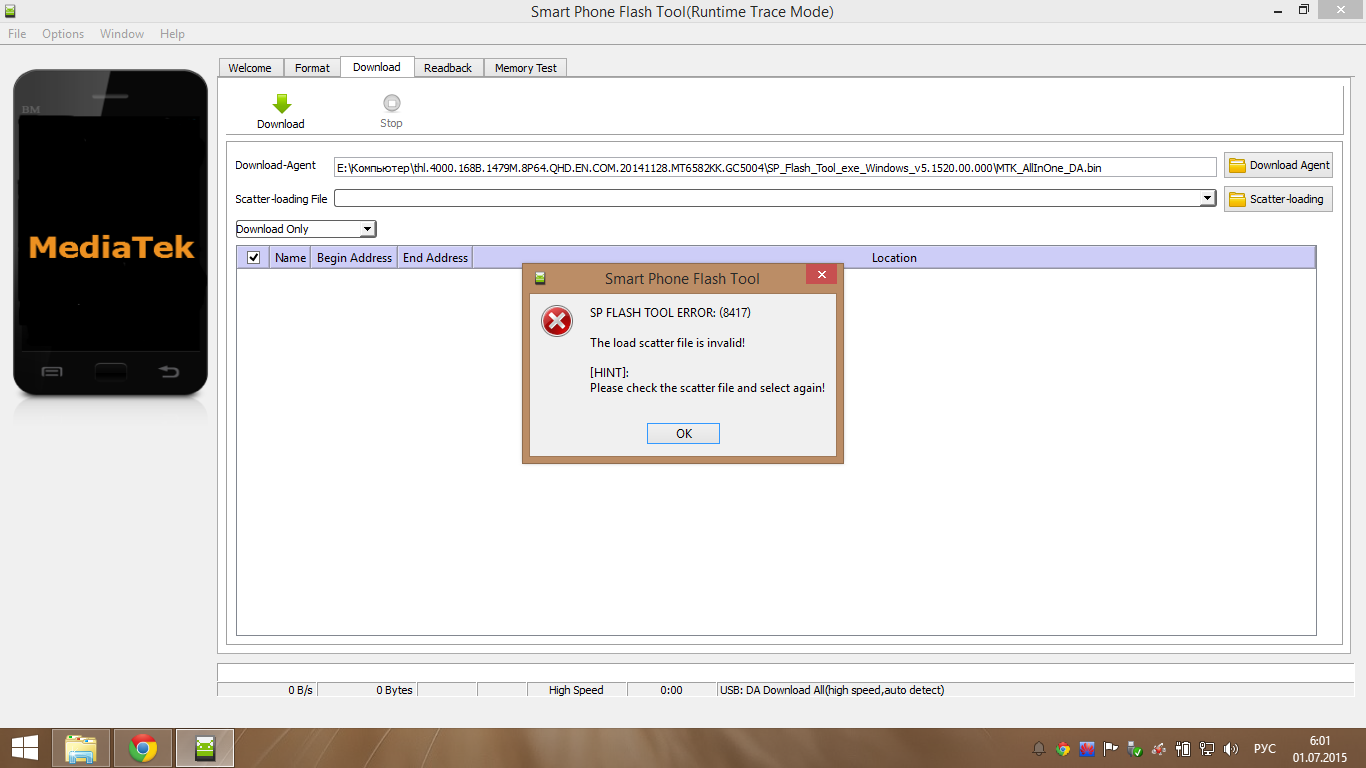
Task: Click the End Address column header
Action: coord(435,258)
